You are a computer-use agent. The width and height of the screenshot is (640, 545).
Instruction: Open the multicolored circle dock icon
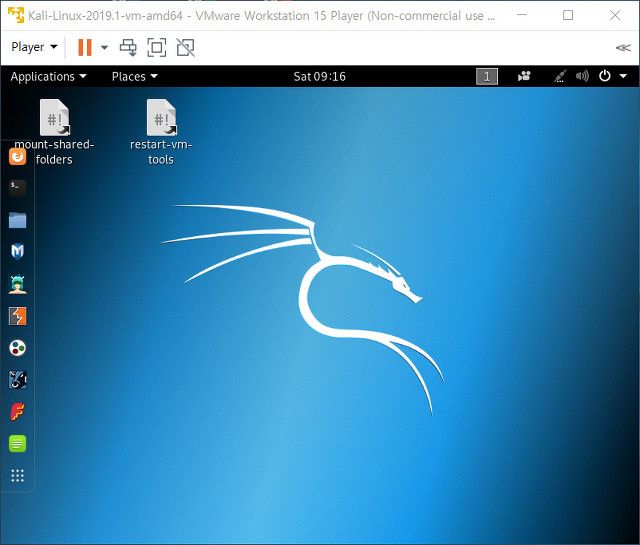18,348
